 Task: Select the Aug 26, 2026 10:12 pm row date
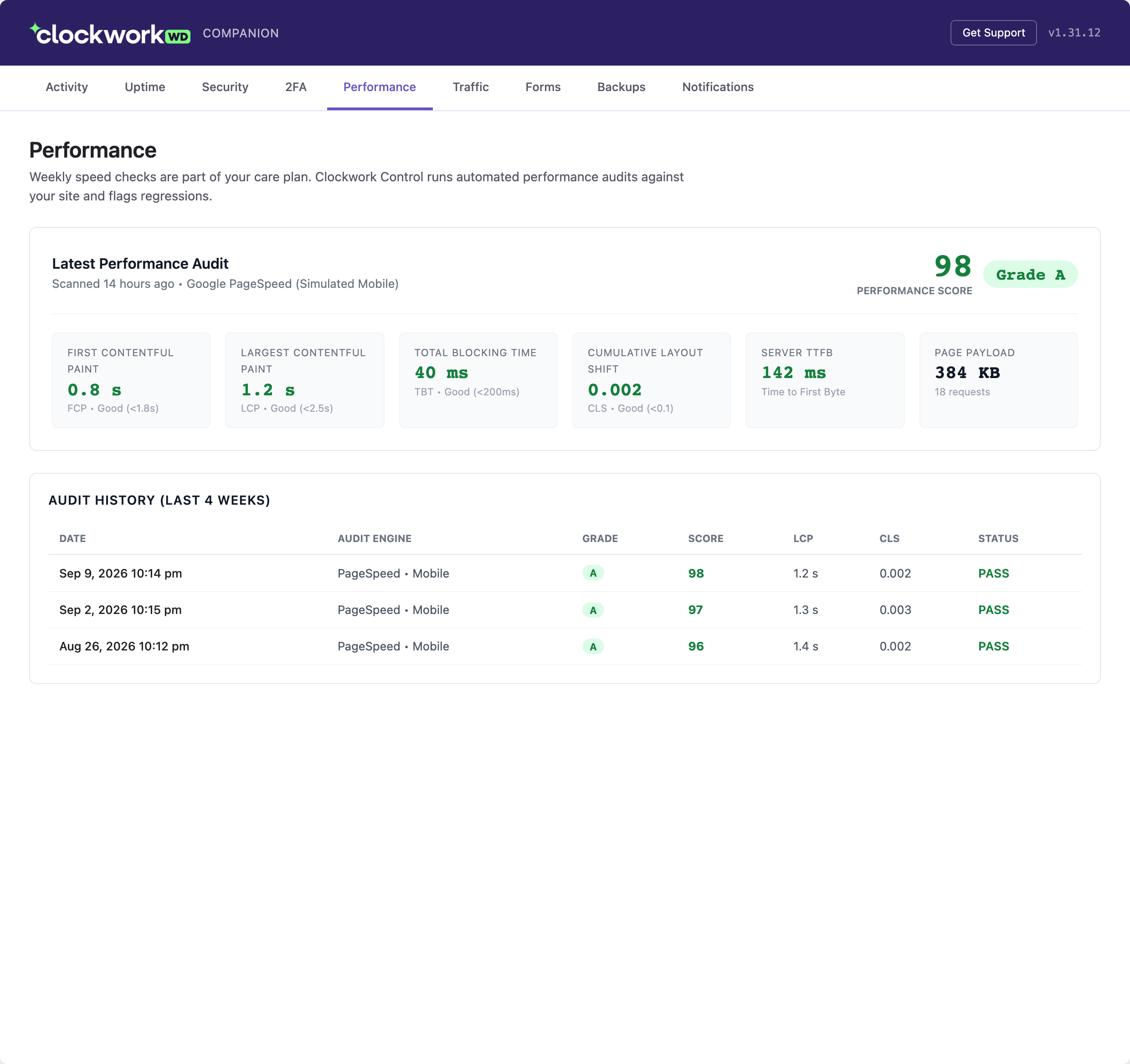(x=124, y=646)
